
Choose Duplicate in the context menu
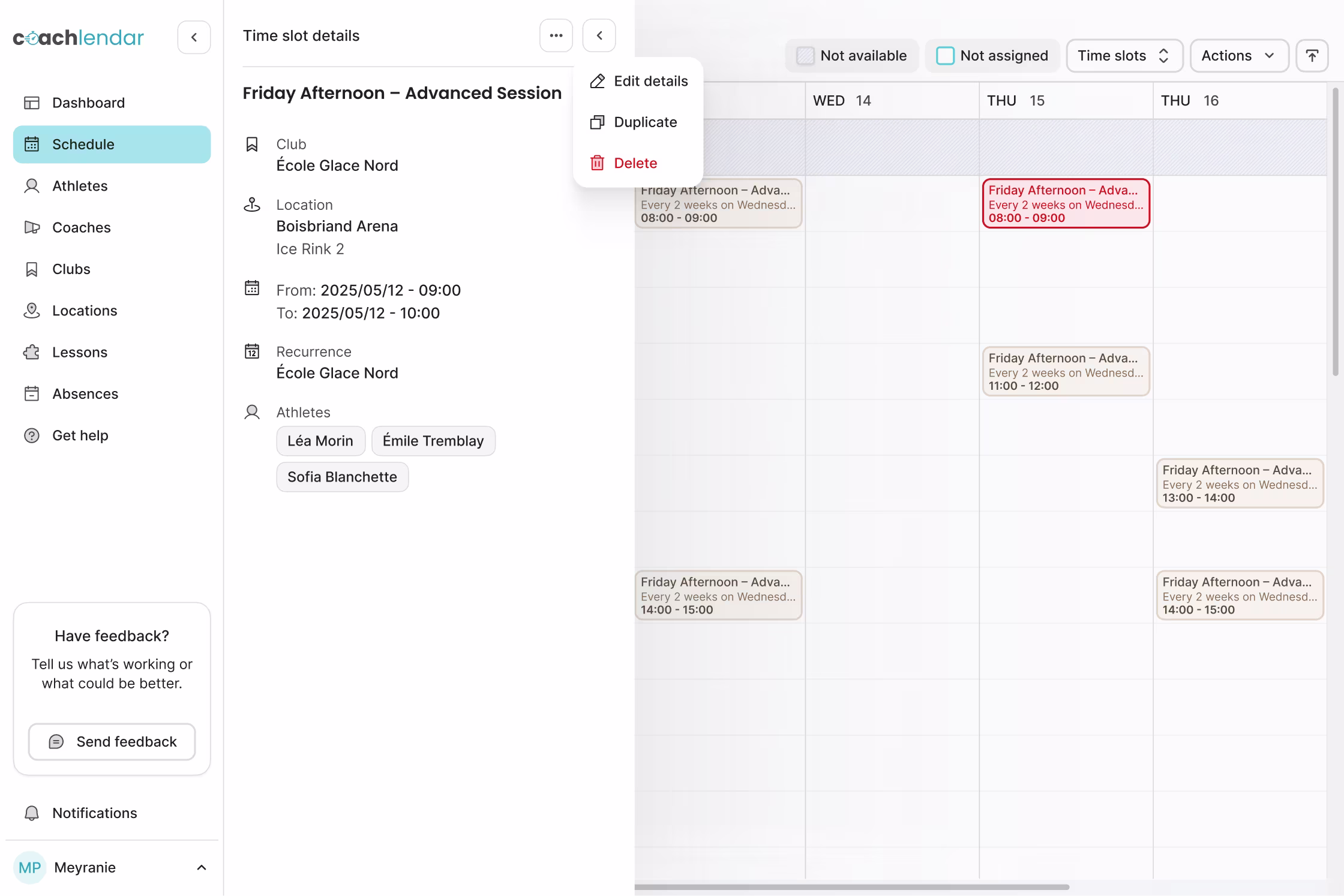(645, 122)
